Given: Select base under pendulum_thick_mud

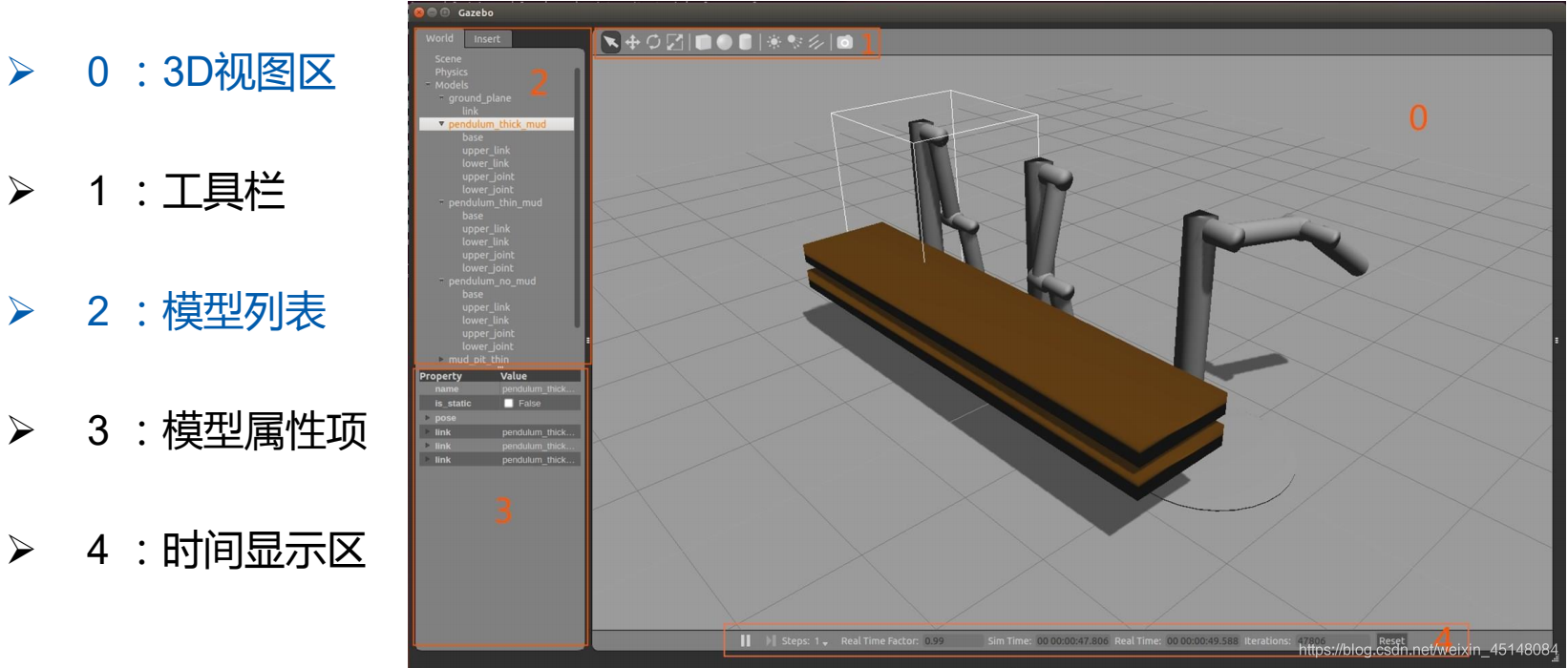Looking at the screenshot, I should pos(473,137).
